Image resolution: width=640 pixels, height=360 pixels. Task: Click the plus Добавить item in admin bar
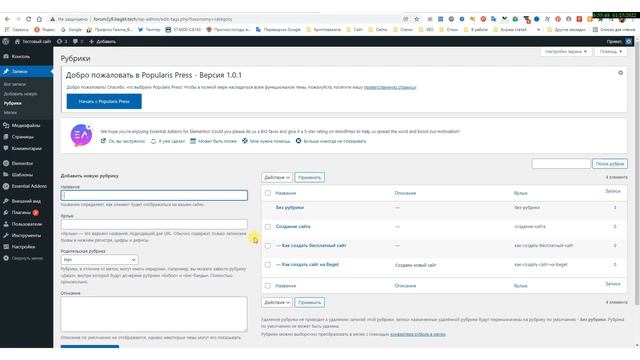click(102, 41)
